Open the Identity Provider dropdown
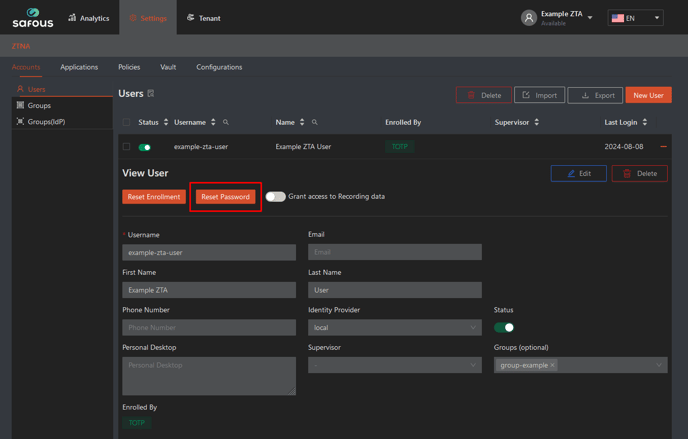The width and height of the screenshot is (688, 439). [394, 327]
